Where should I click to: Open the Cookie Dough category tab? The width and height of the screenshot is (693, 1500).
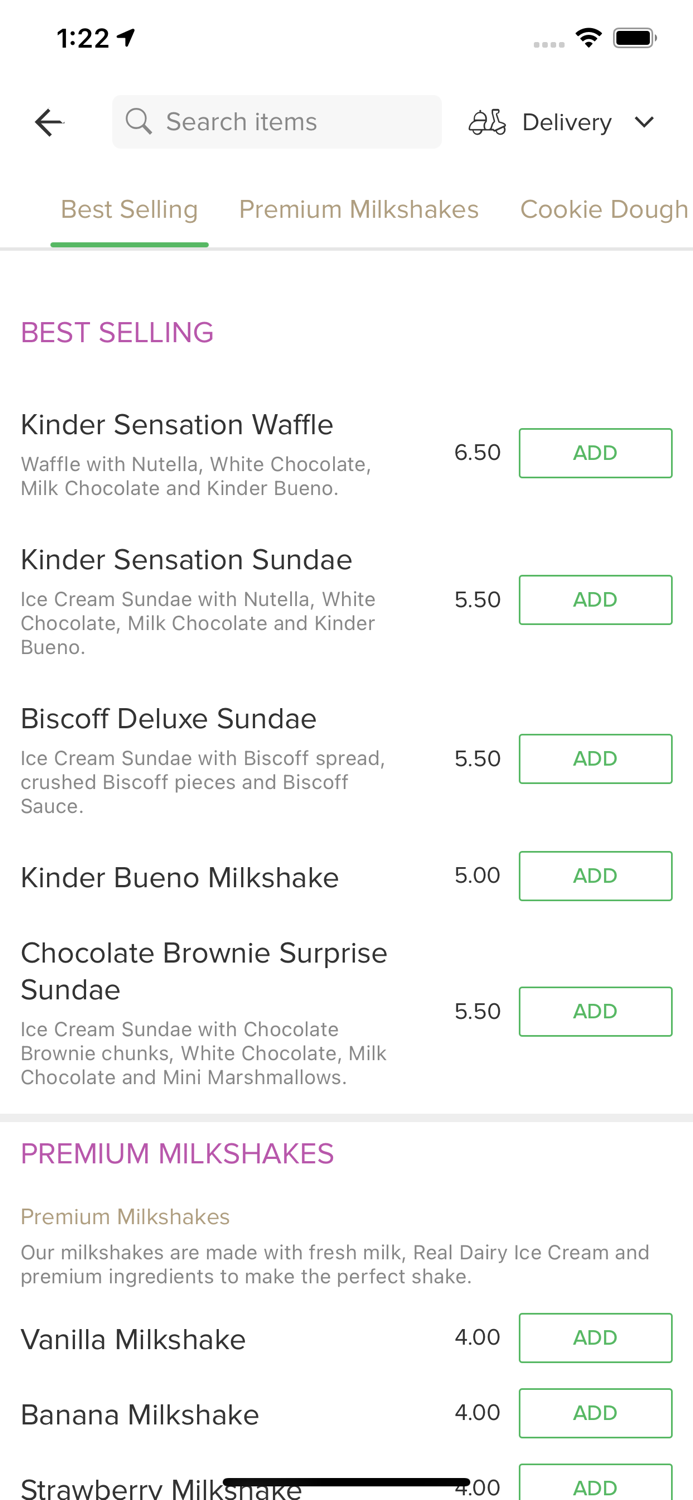[x=605, y=209]
